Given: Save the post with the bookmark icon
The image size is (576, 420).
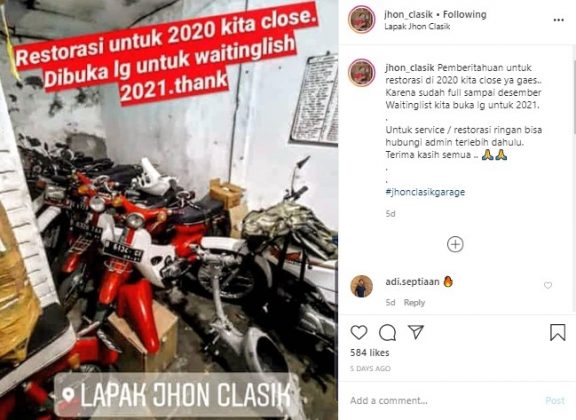Looking at the screenshot, I should 557,332.
